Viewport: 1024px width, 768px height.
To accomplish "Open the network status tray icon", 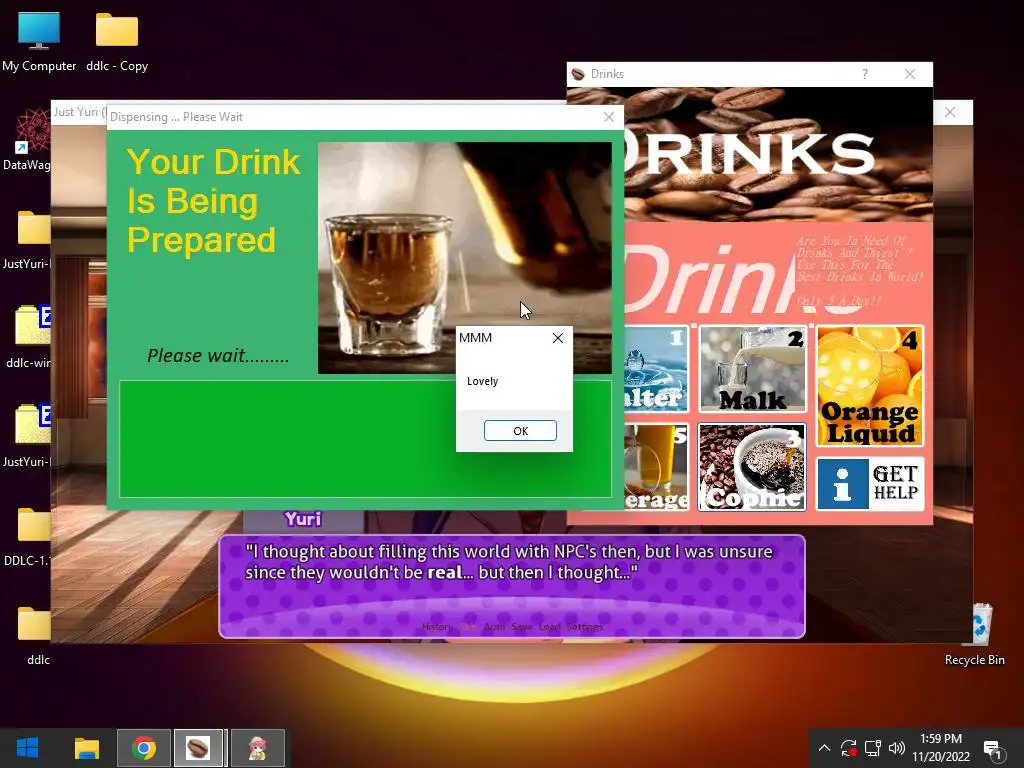I will point(872,748).
